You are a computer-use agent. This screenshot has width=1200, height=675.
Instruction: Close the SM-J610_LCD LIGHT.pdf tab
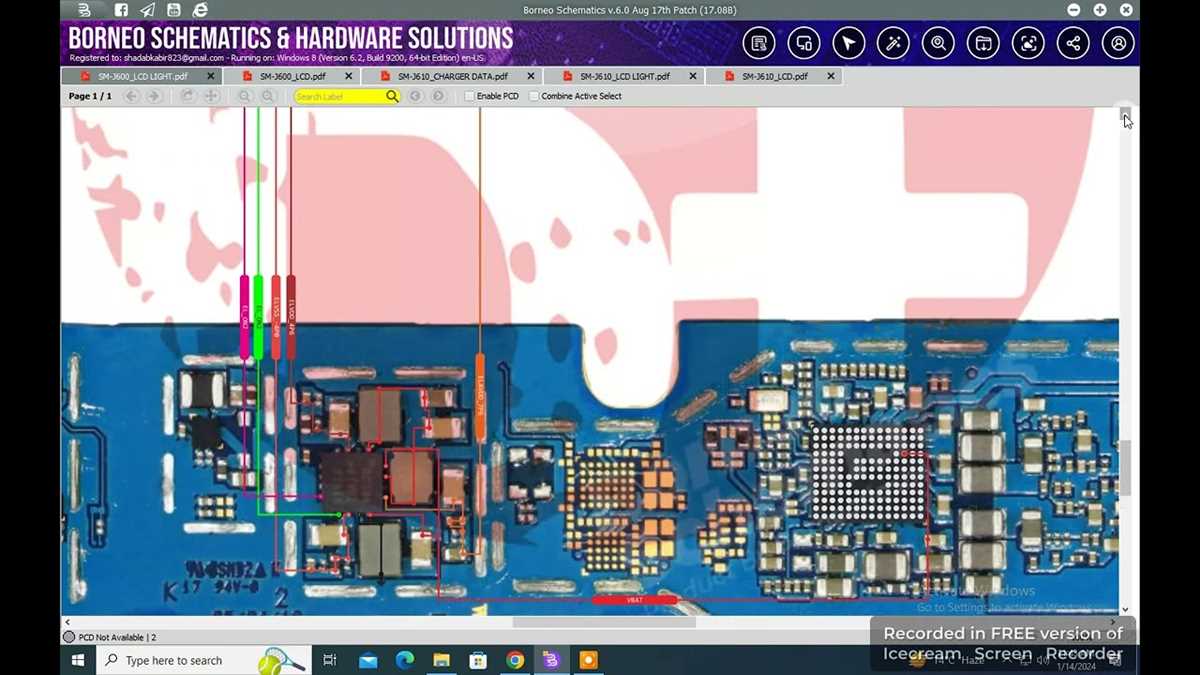tap(692, 76)
